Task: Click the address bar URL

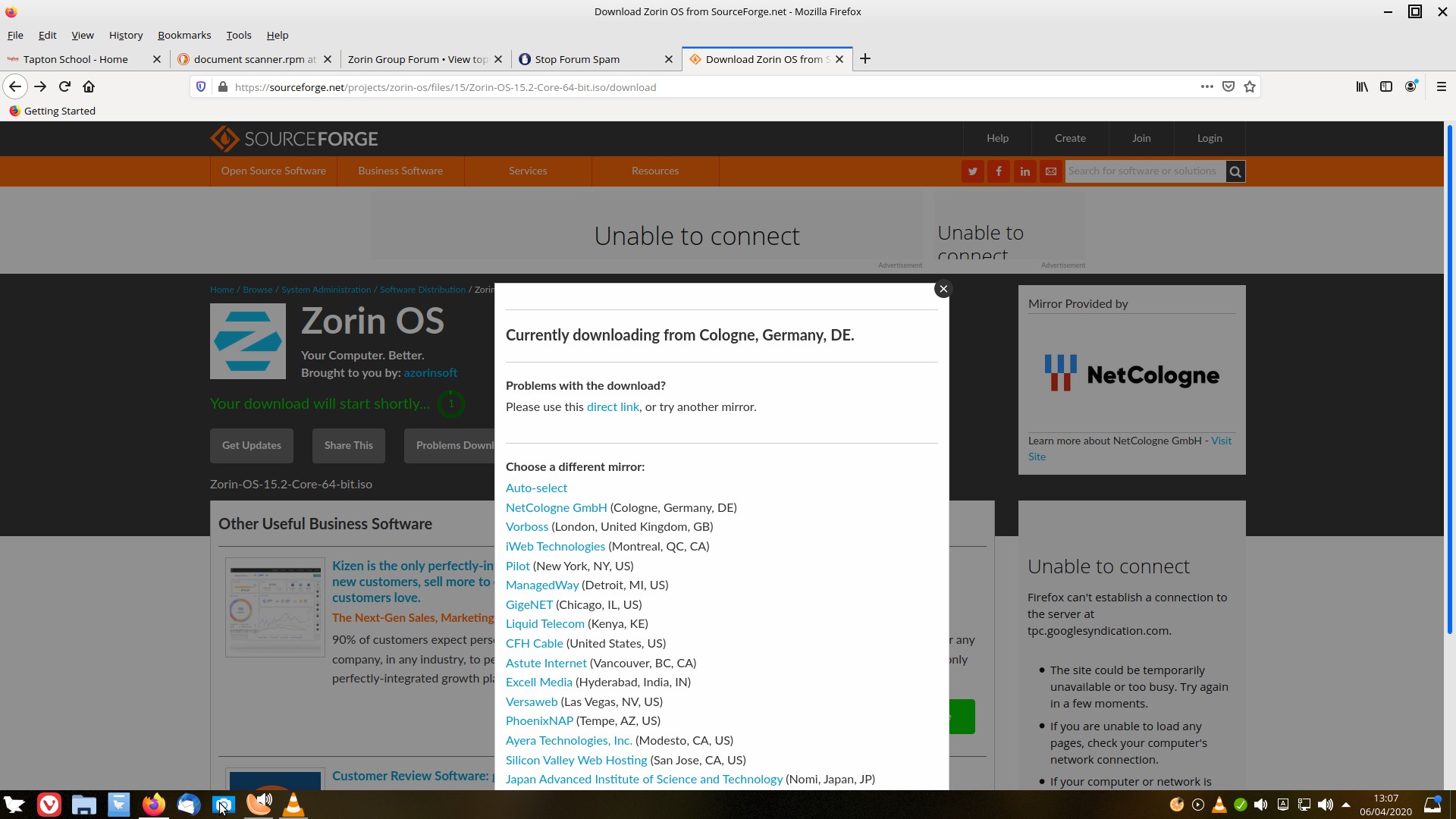Action: pos(445,87)
